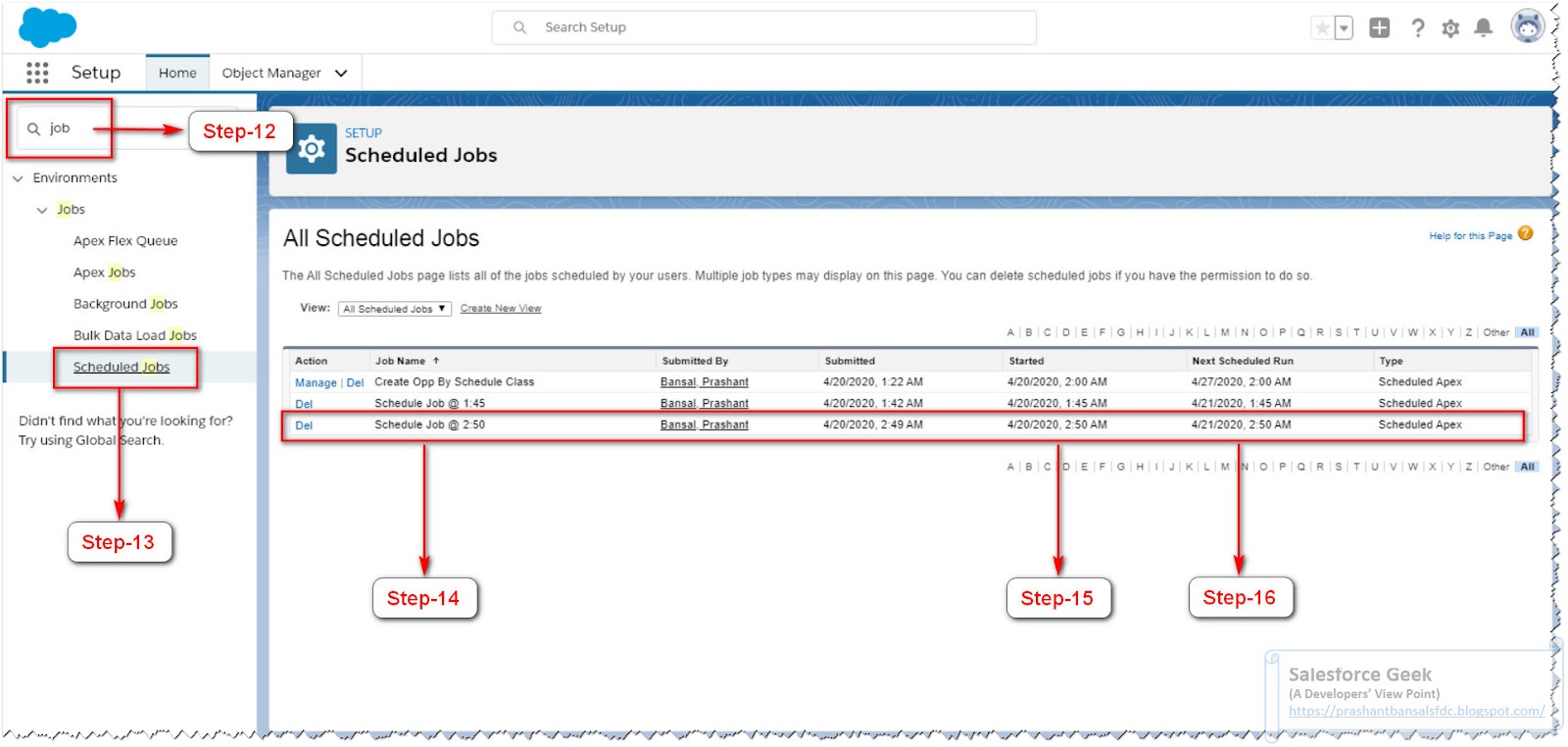Click the Action column header
1568x747 pixels.
click(x=312, y=361)
